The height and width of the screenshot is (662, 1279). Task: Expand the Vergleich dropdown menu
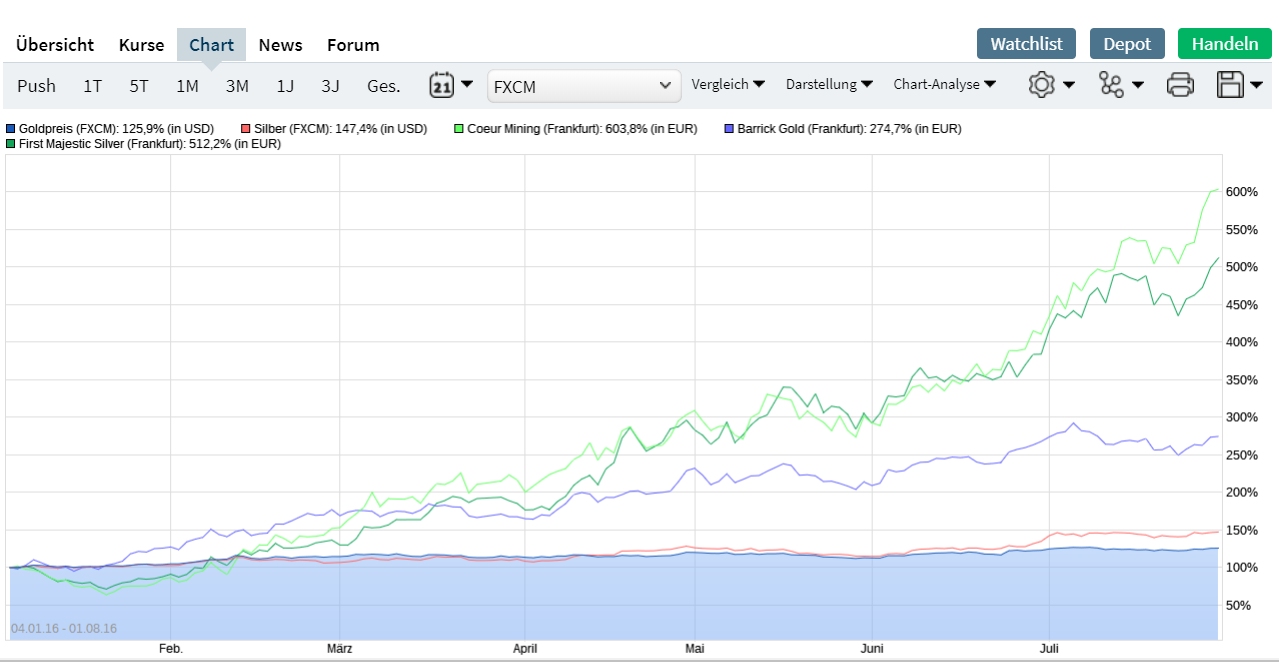click(x=728, y=85)
